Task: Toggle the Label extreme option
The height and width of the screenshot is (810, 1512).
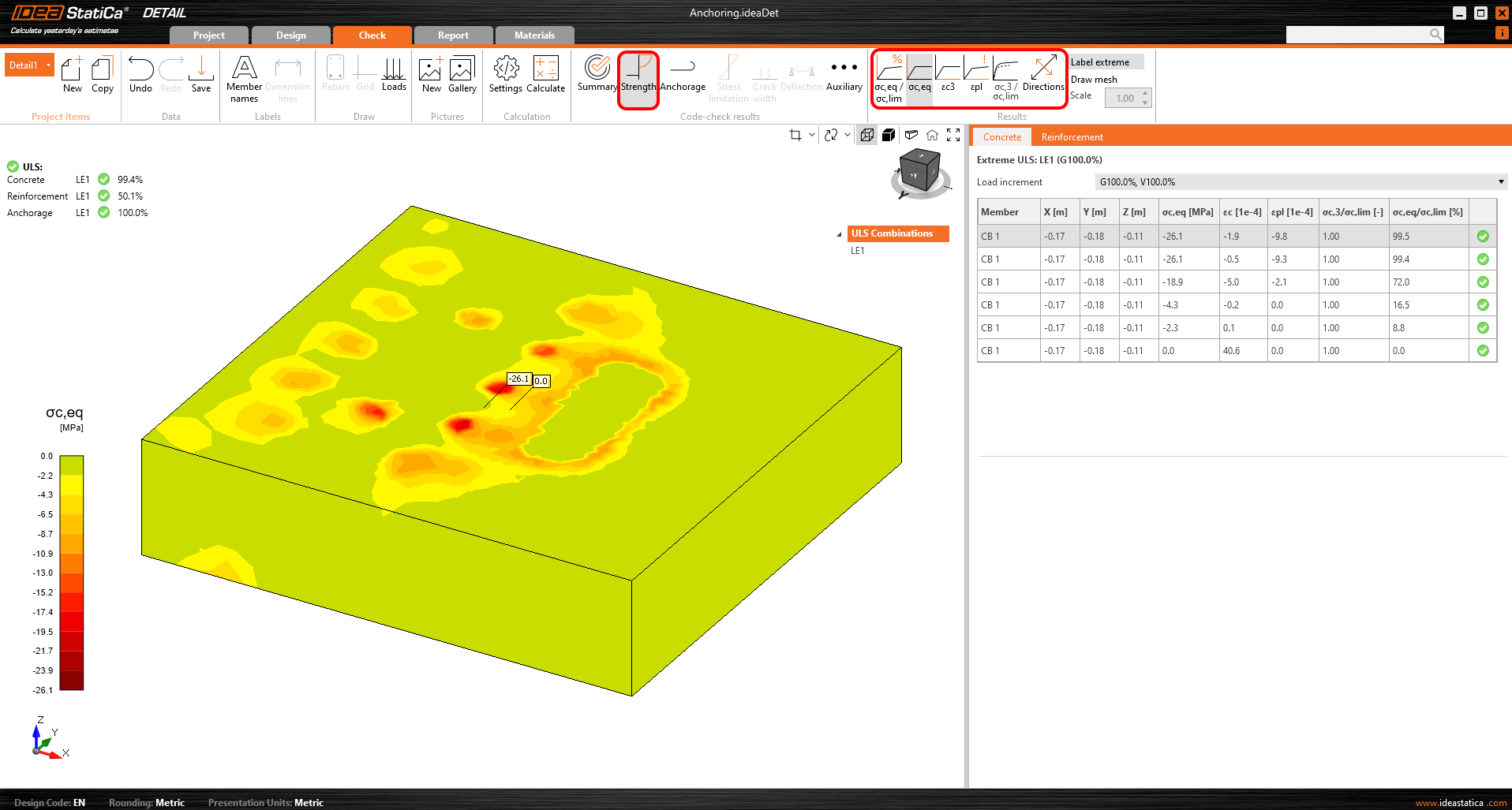Action: click(1100, 62)
